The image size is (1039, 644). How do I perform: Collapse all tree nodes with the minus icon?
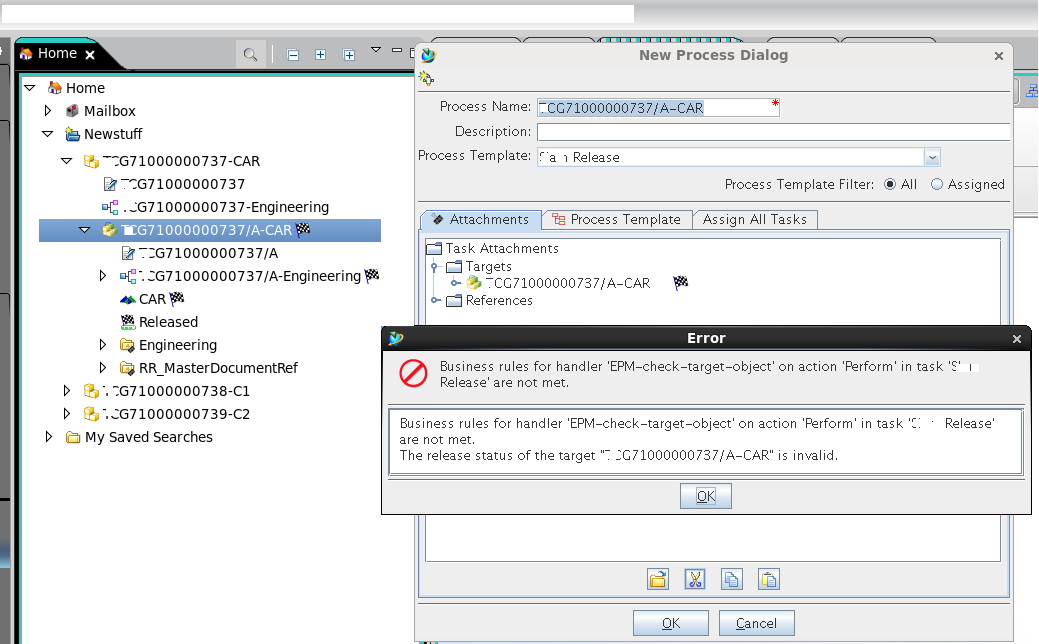pos(291,54)
